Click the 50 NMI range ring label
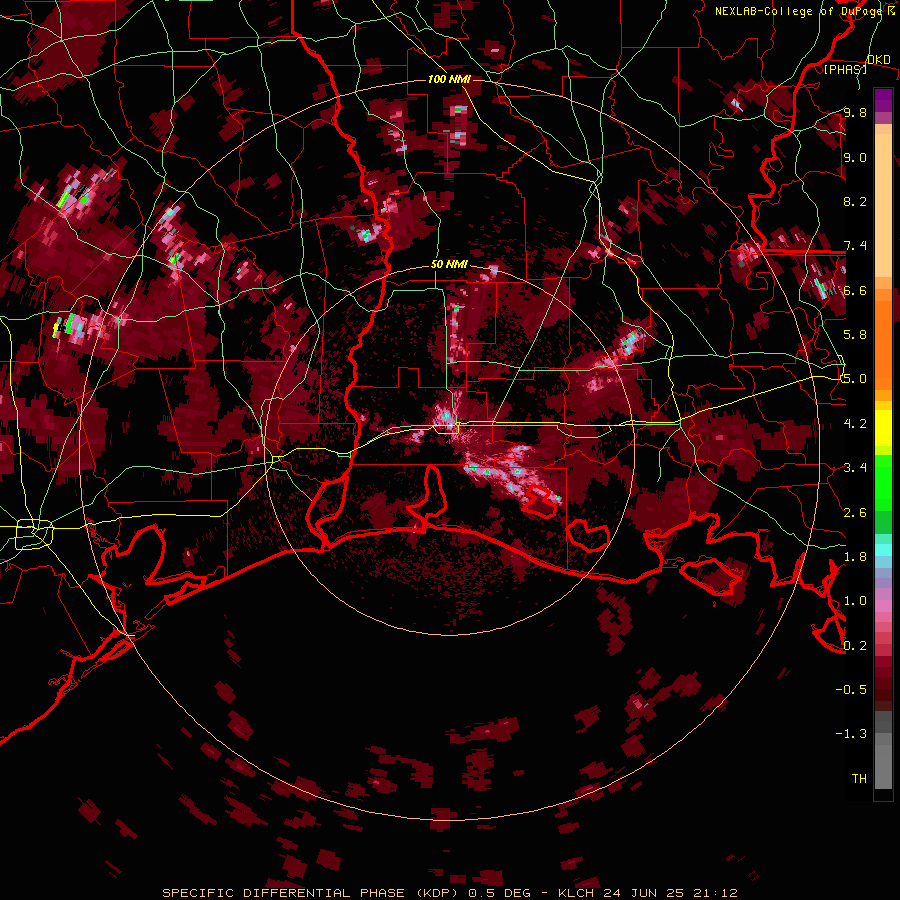This screenshot has width=900, height=900. [x=449, y=265]
